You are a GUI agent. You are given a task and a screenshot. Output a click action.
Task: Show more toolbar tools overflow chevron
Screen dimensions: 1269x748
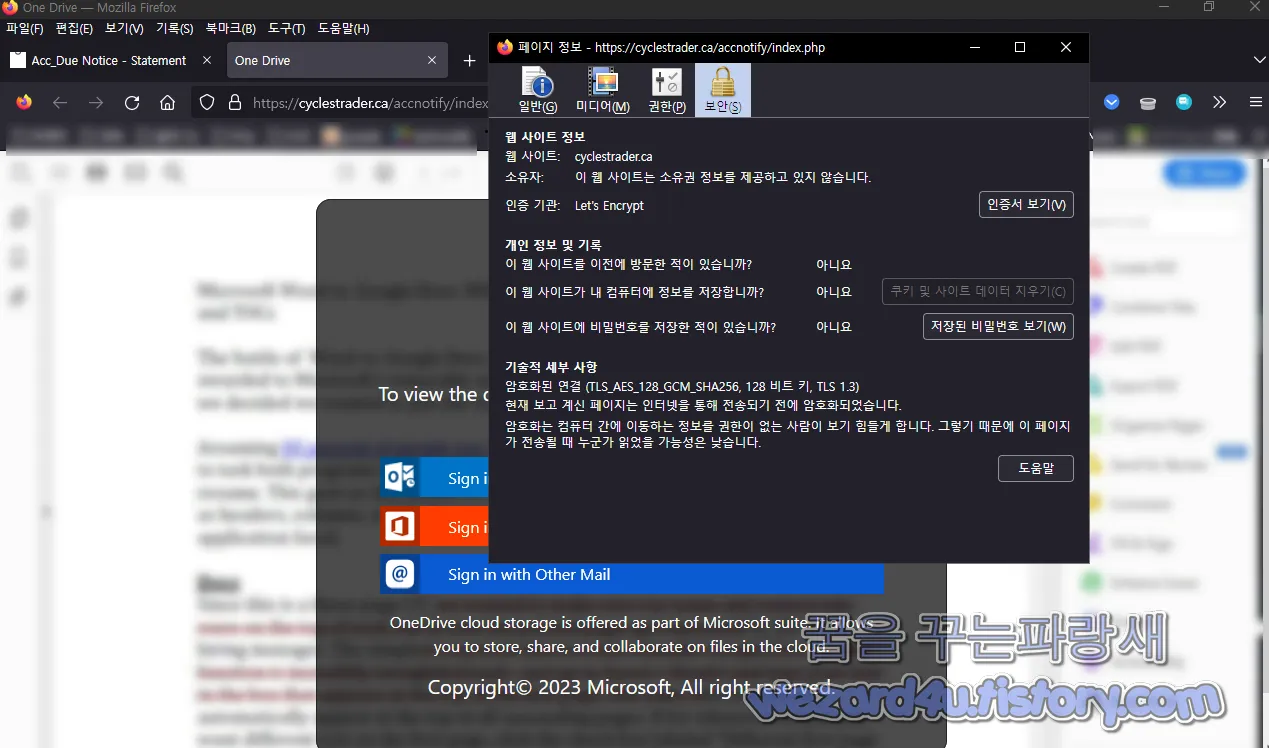[1219, 102]
